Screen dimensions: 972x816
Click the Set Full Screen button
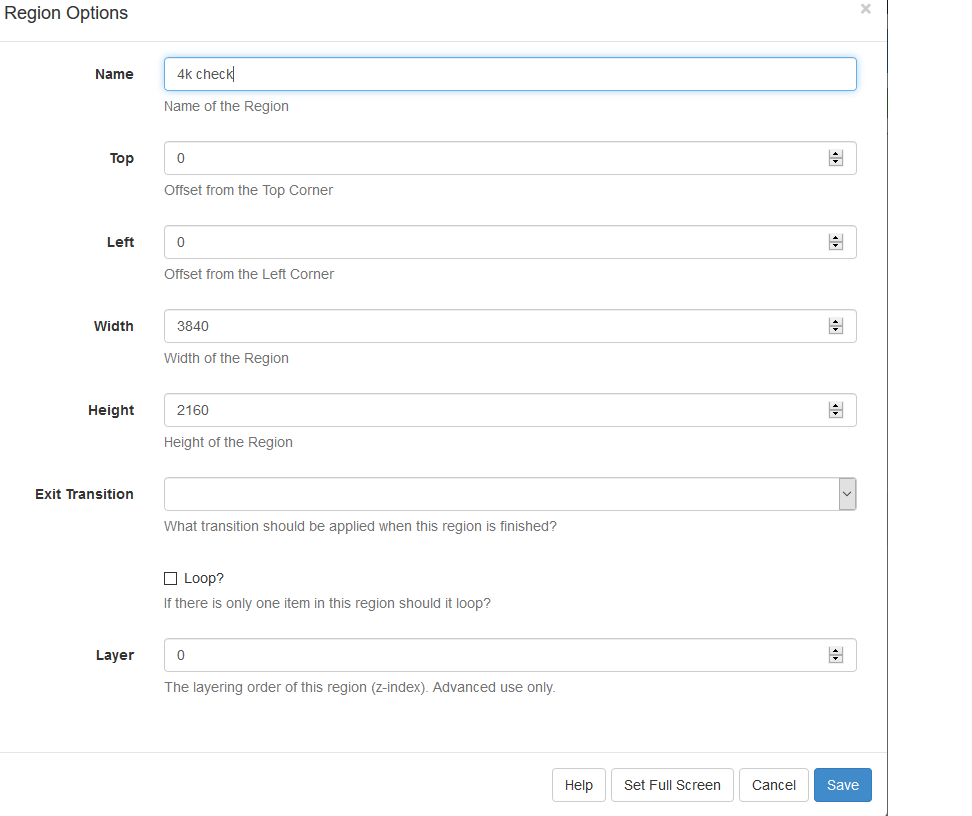click(x=672, y=785)
